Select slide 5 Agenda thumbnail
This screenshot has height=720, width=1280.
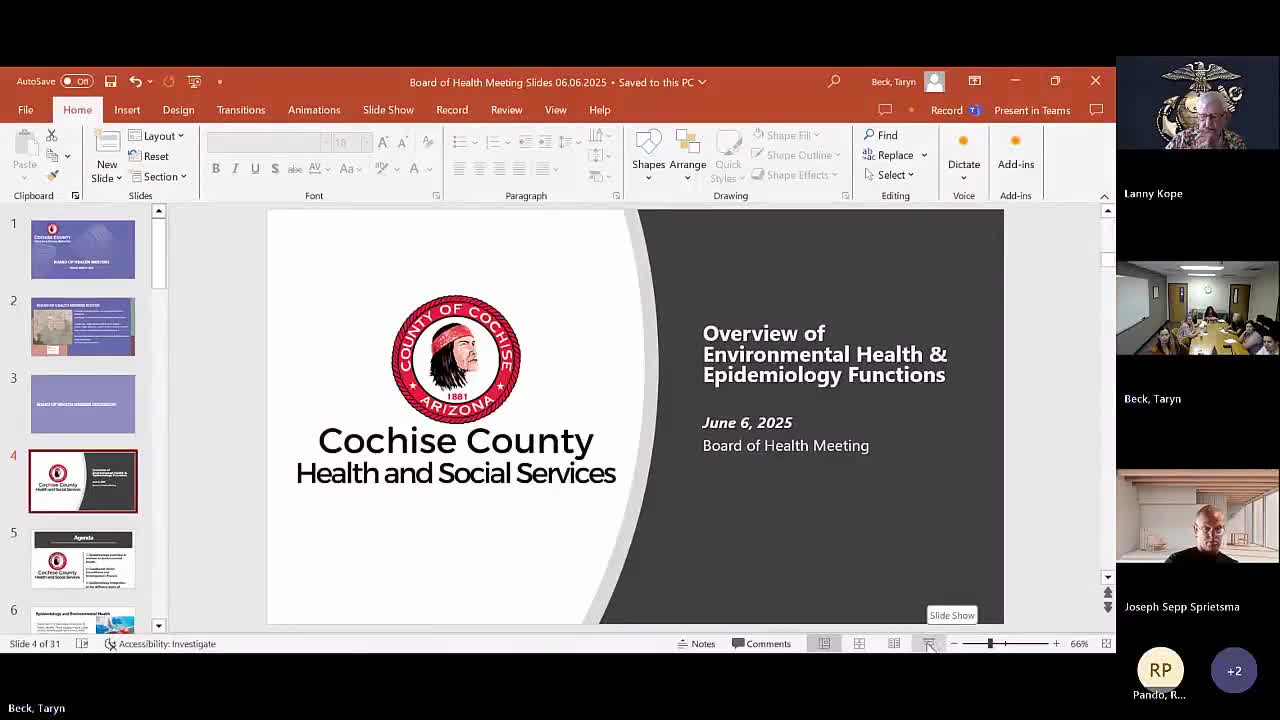pyautogui.click(x=83, y=559)
